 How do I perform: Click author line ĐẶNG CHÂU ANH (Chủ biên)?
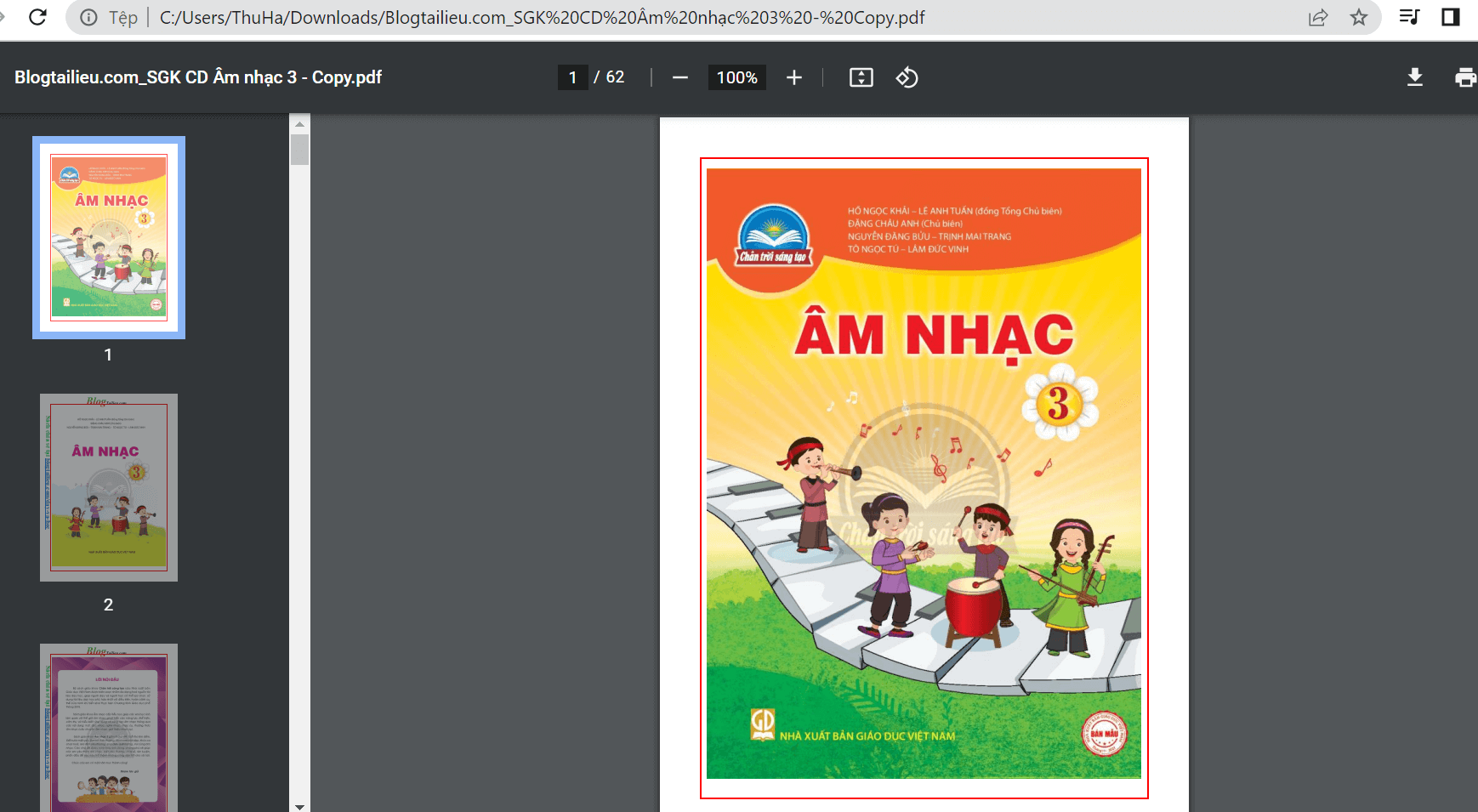pyautogui.click(x=905, y=224)
